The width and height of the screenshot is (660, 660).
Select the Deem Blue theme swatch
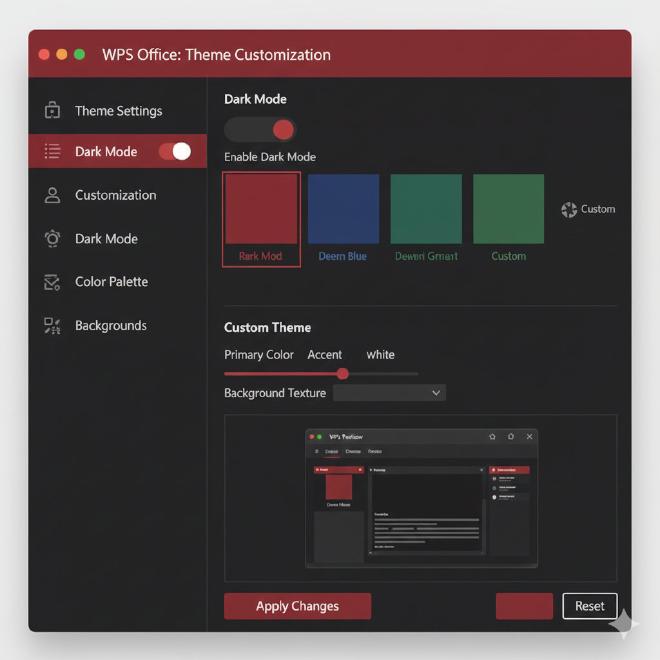pos(343,209)
